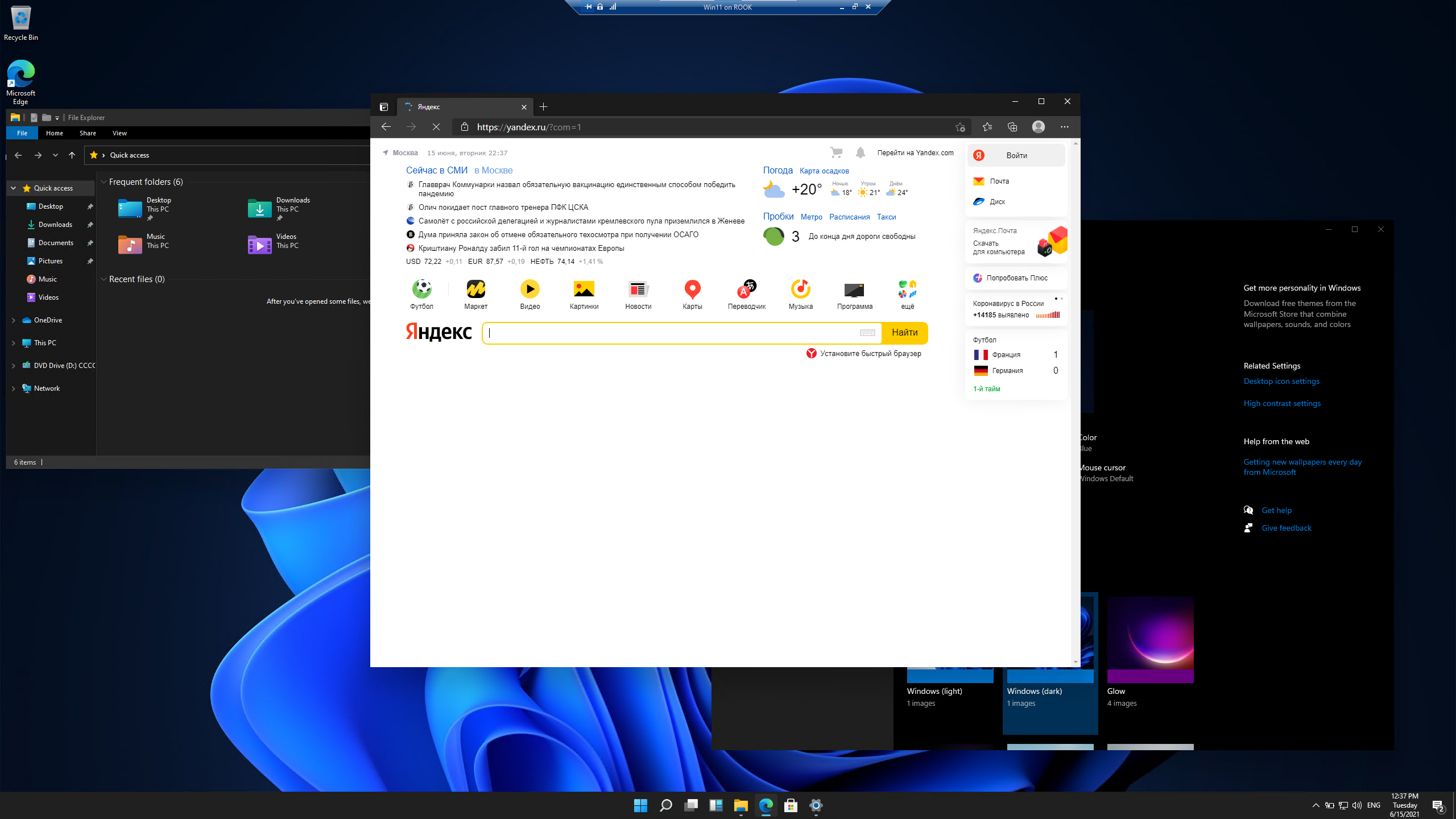Image resolution: width=1456 pixels, height=819 pixels.
Task: Select the Сейчас в СМИ news tab
Action: (437, 170)
